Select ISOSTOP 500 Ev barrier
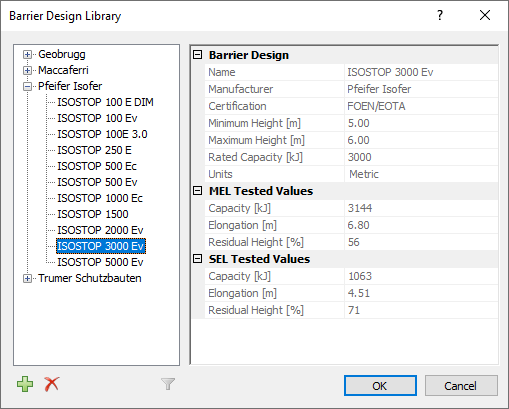This screenshot has height=409, width=509. click(97, 182)
